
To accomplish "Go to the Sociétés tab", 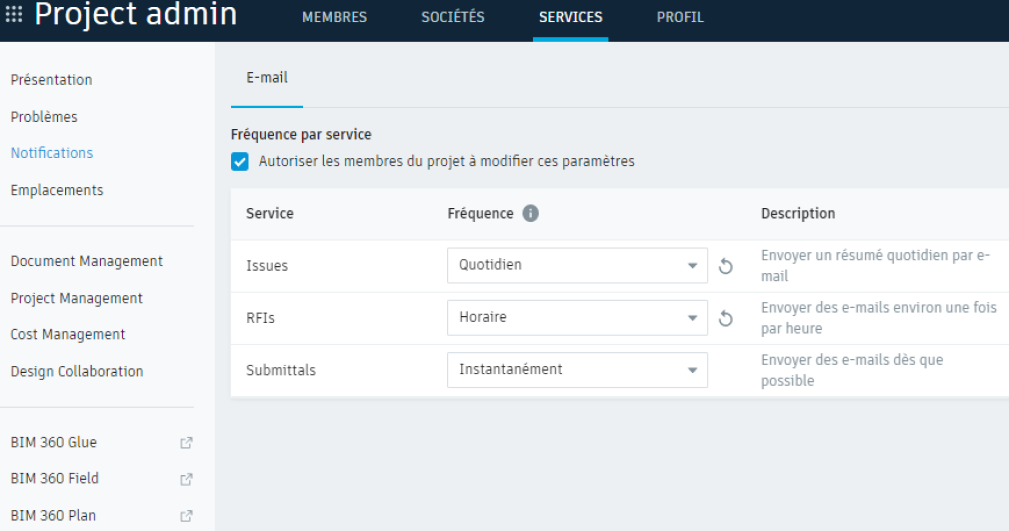I will 453,18.
